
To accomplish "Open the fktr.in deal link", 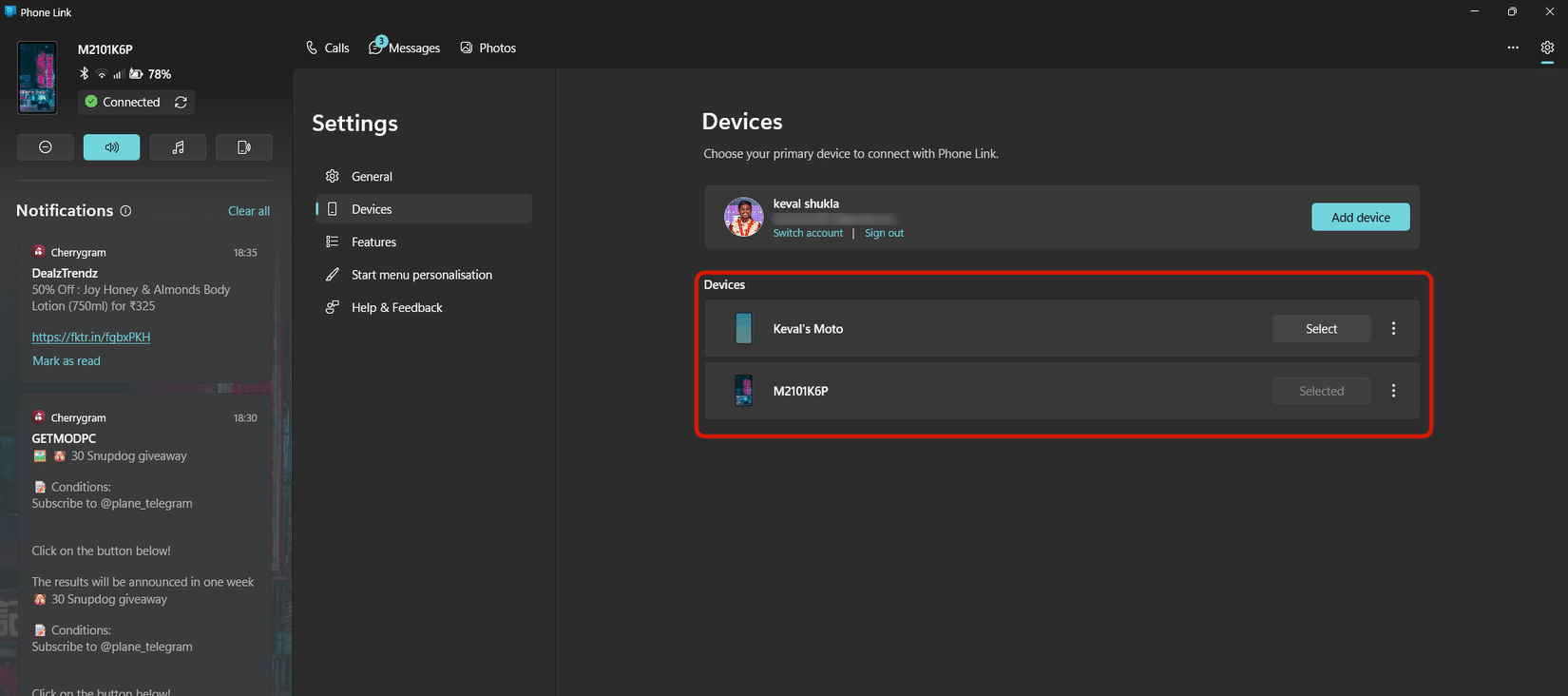I will pyautogui.click(x=91, y=337).
